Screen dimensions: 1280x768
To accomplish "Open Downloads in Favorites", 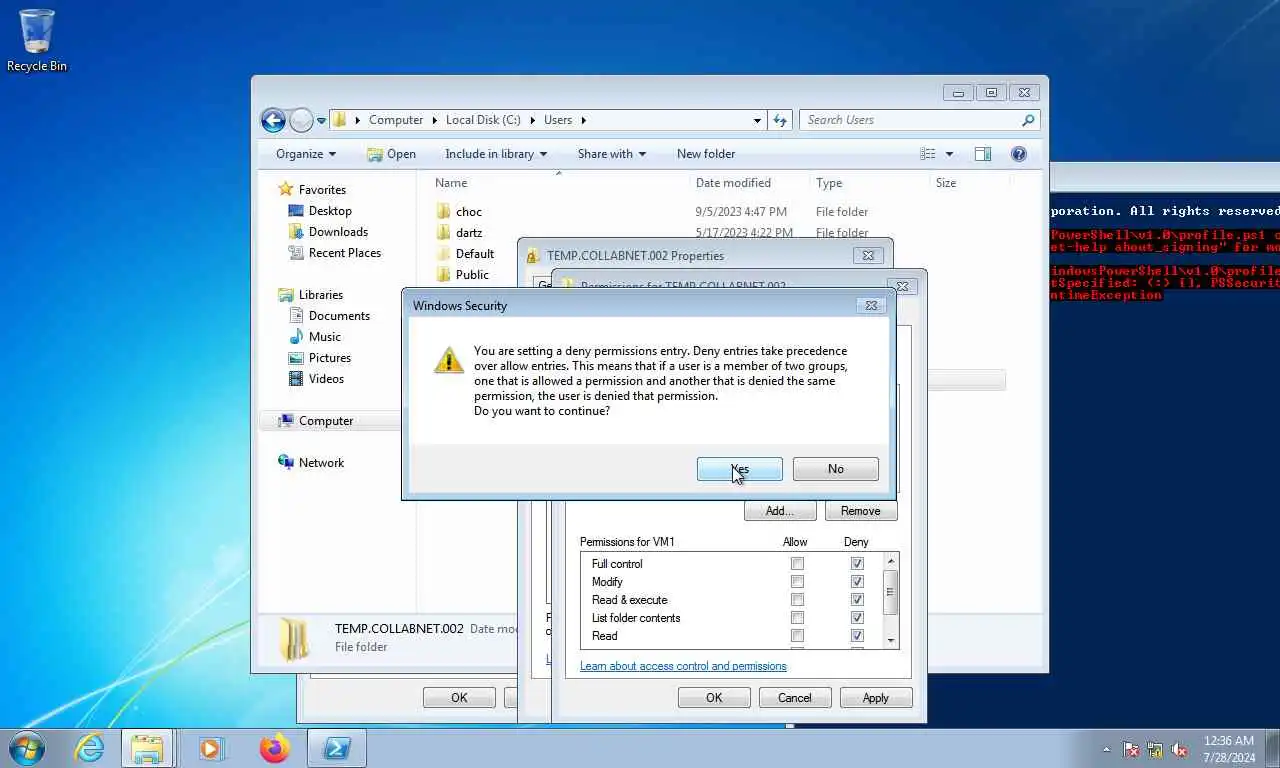I will tap(338, 232).
